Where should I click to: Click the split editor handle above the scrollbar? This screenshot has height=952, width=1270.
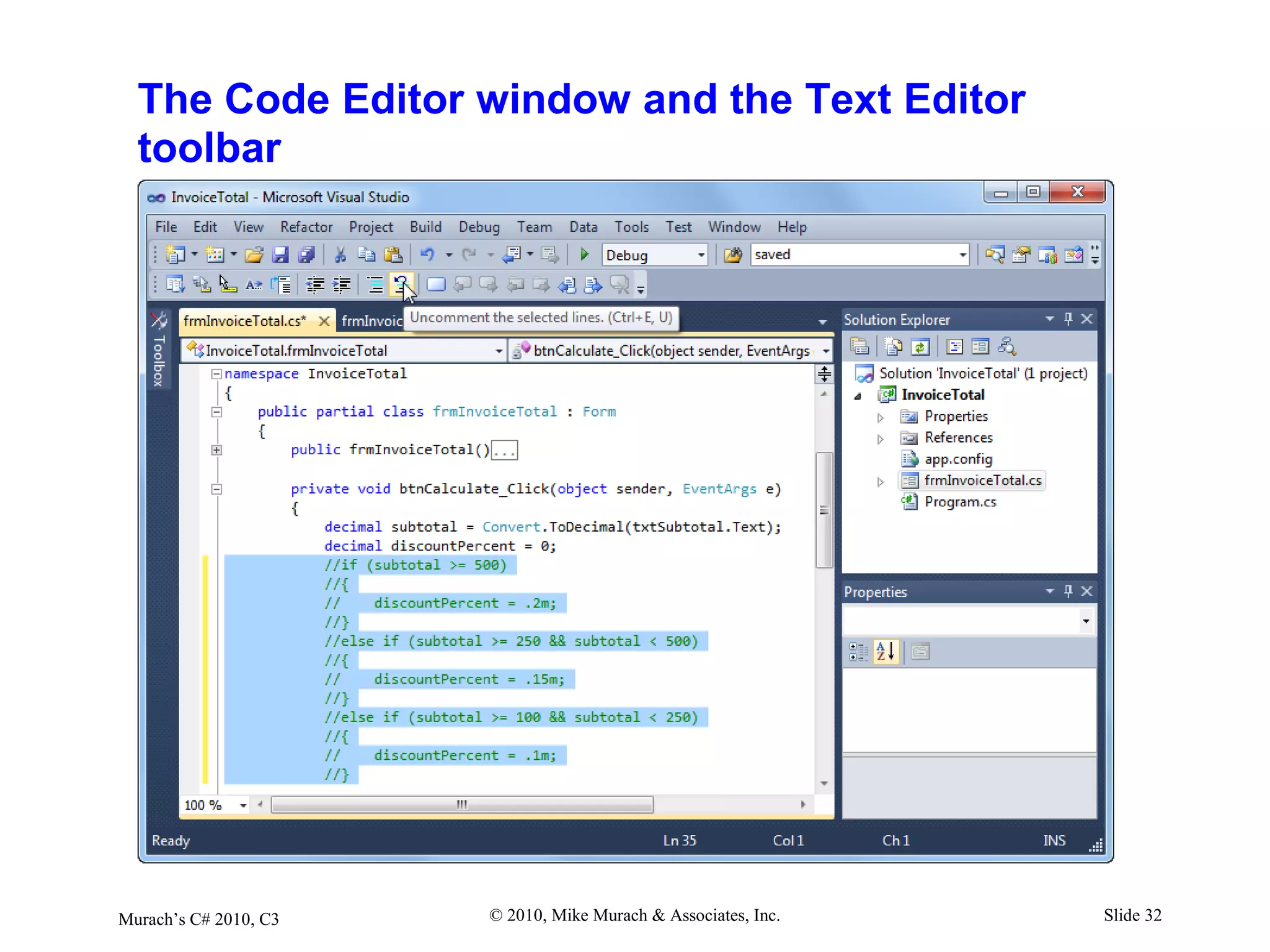point(824,373)
